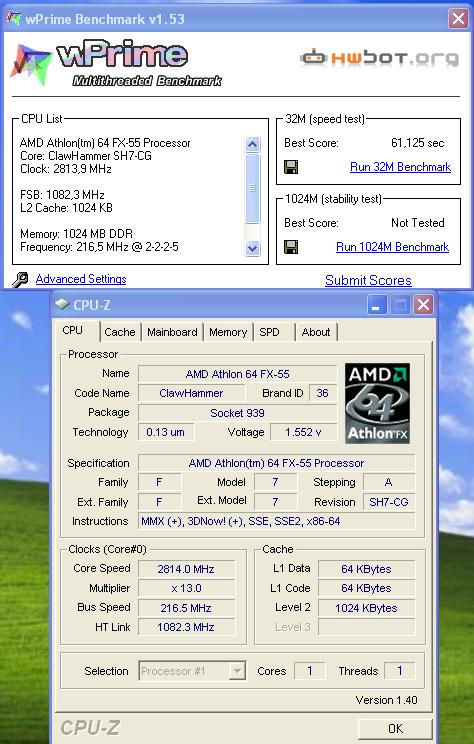This screenshot has height=744, width=474.
Task: Switch to the Memory tab
Action: pos(228,332)
